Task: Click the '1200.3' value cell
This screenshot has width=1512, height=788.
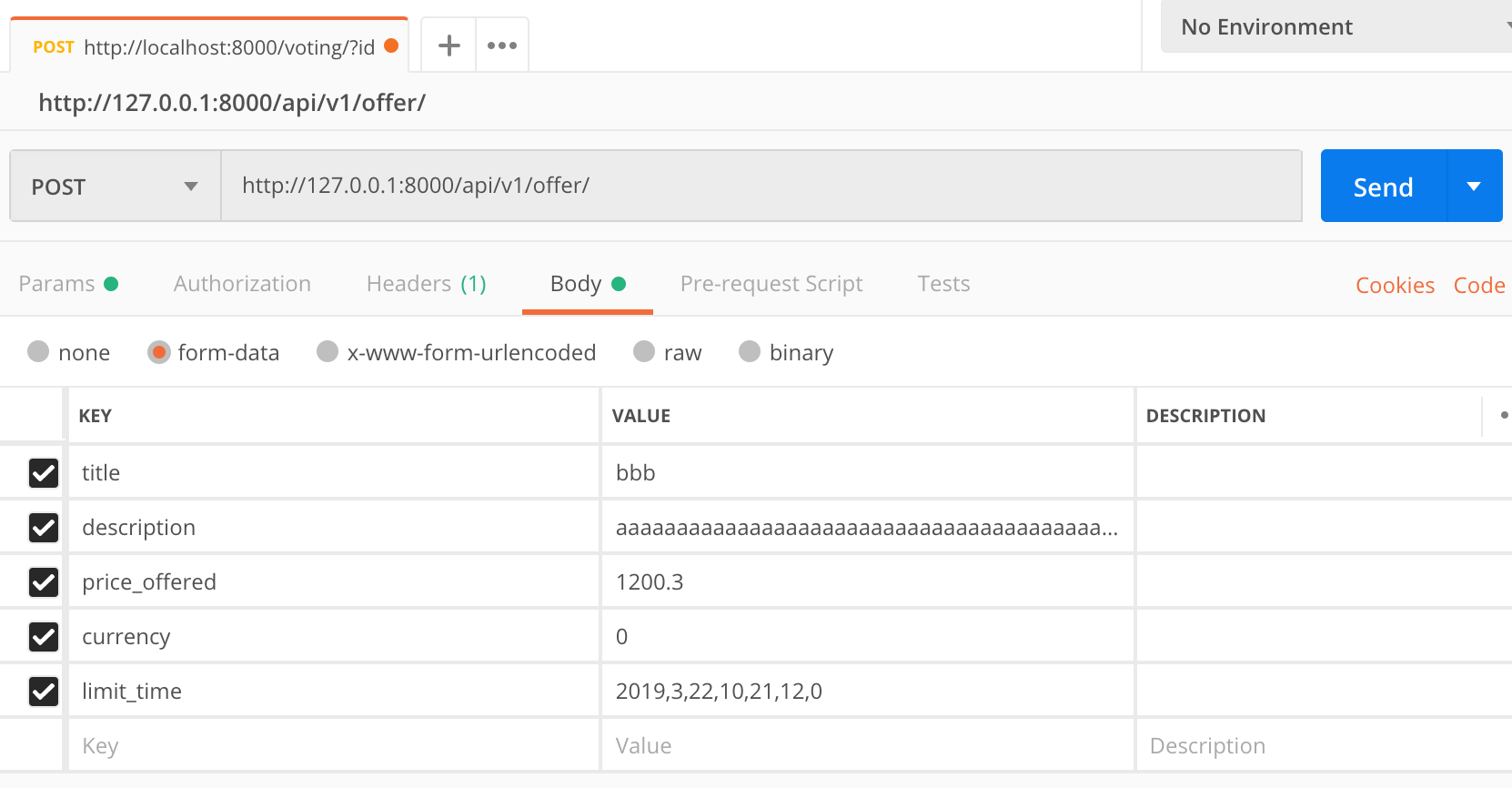Action: 867,581
